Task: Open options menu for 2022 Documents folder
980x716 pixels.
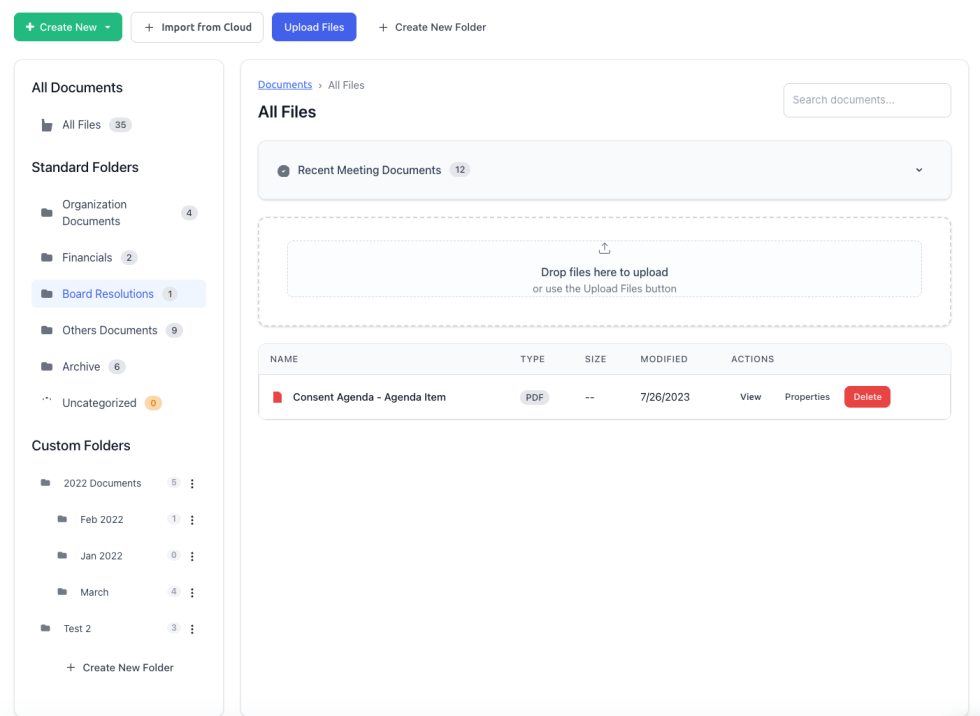Action: (x=192, y=484)
